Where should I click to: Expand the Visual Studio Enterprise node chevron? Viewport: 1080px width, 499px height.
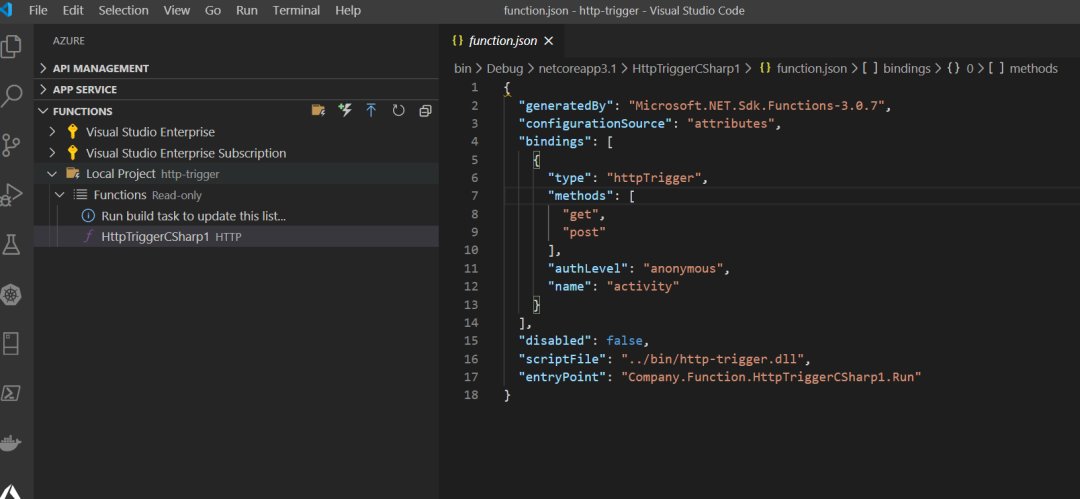[x=52, y=132]
